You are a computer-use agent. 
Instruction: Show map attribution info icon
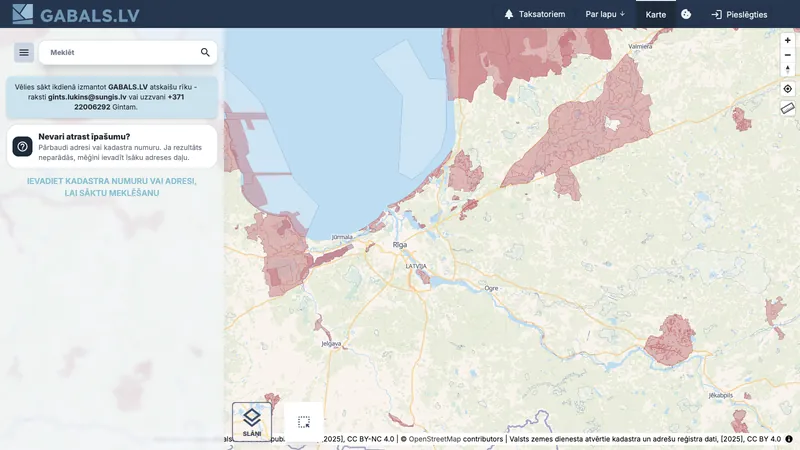point(789,439)
